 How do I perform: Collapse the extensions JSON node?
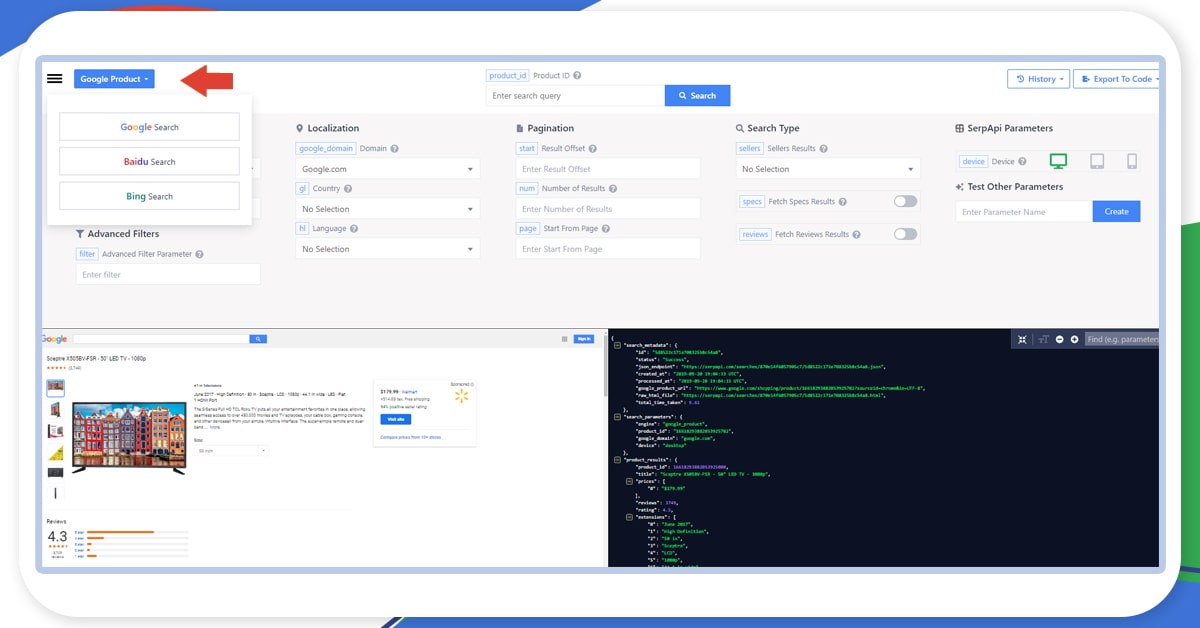(627, 517)
